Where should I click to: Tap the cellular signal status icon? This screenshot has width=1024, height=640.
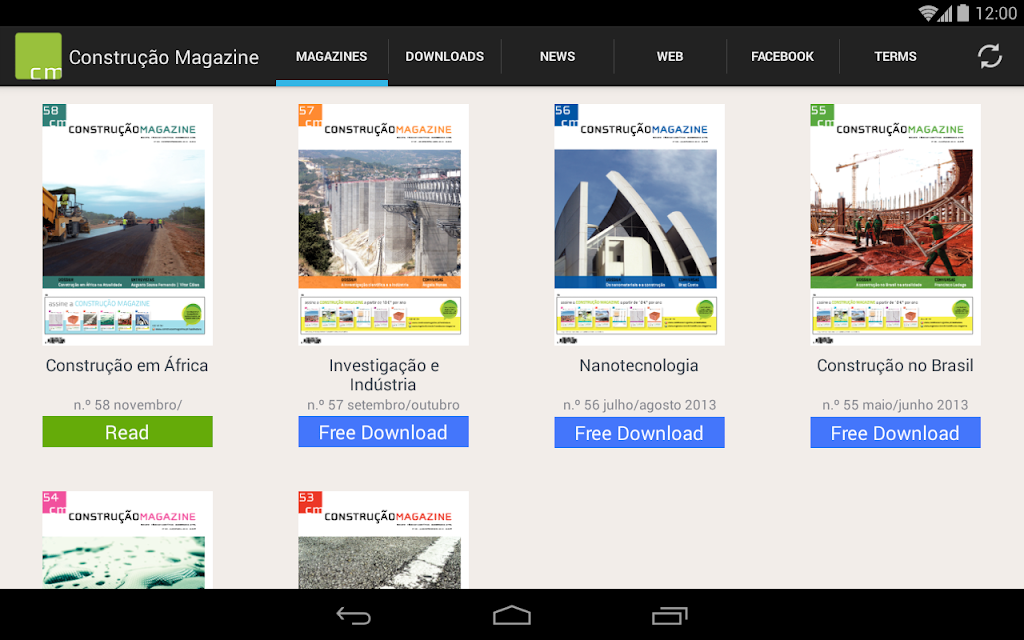click(x=945, y=13)
